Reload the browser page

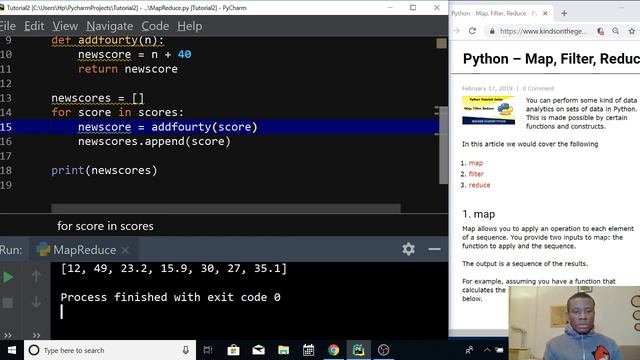click(x=472, y=31)
